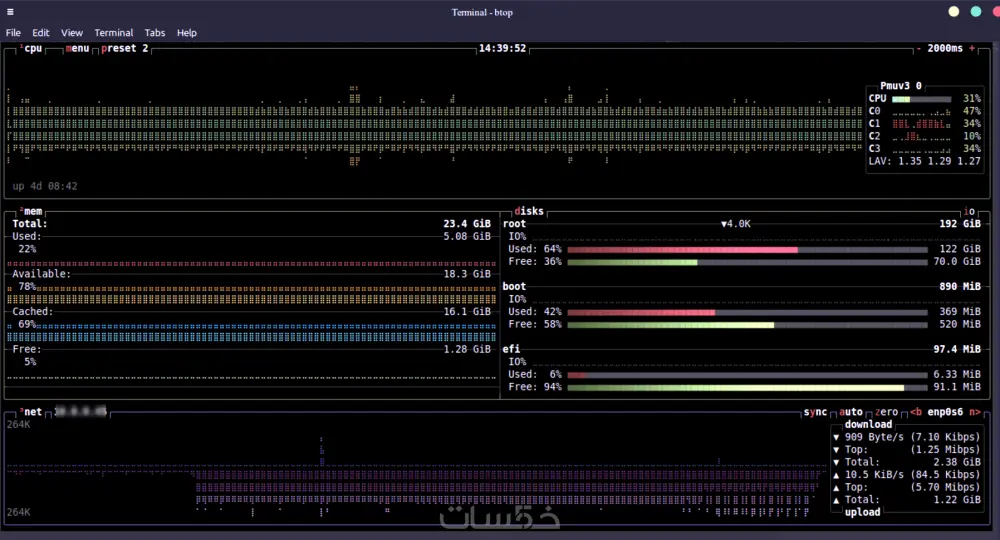
Task: Select the root disk name
Action: (514, 224)
